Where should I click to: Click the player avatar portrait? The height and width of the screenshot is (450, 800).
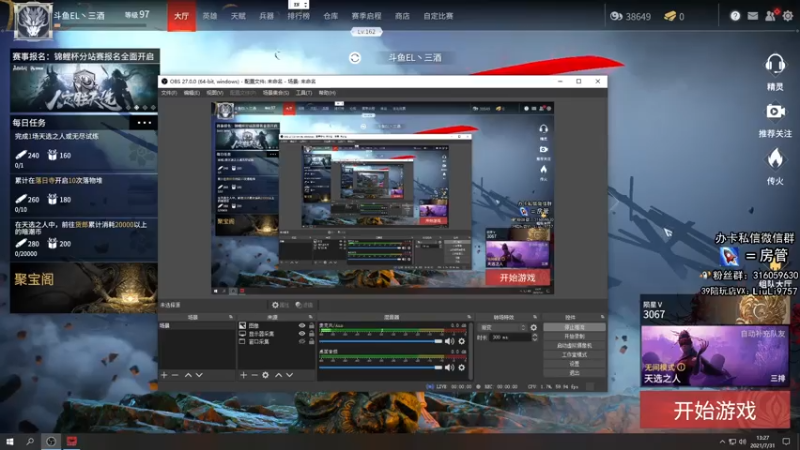[x=33, y=21]
